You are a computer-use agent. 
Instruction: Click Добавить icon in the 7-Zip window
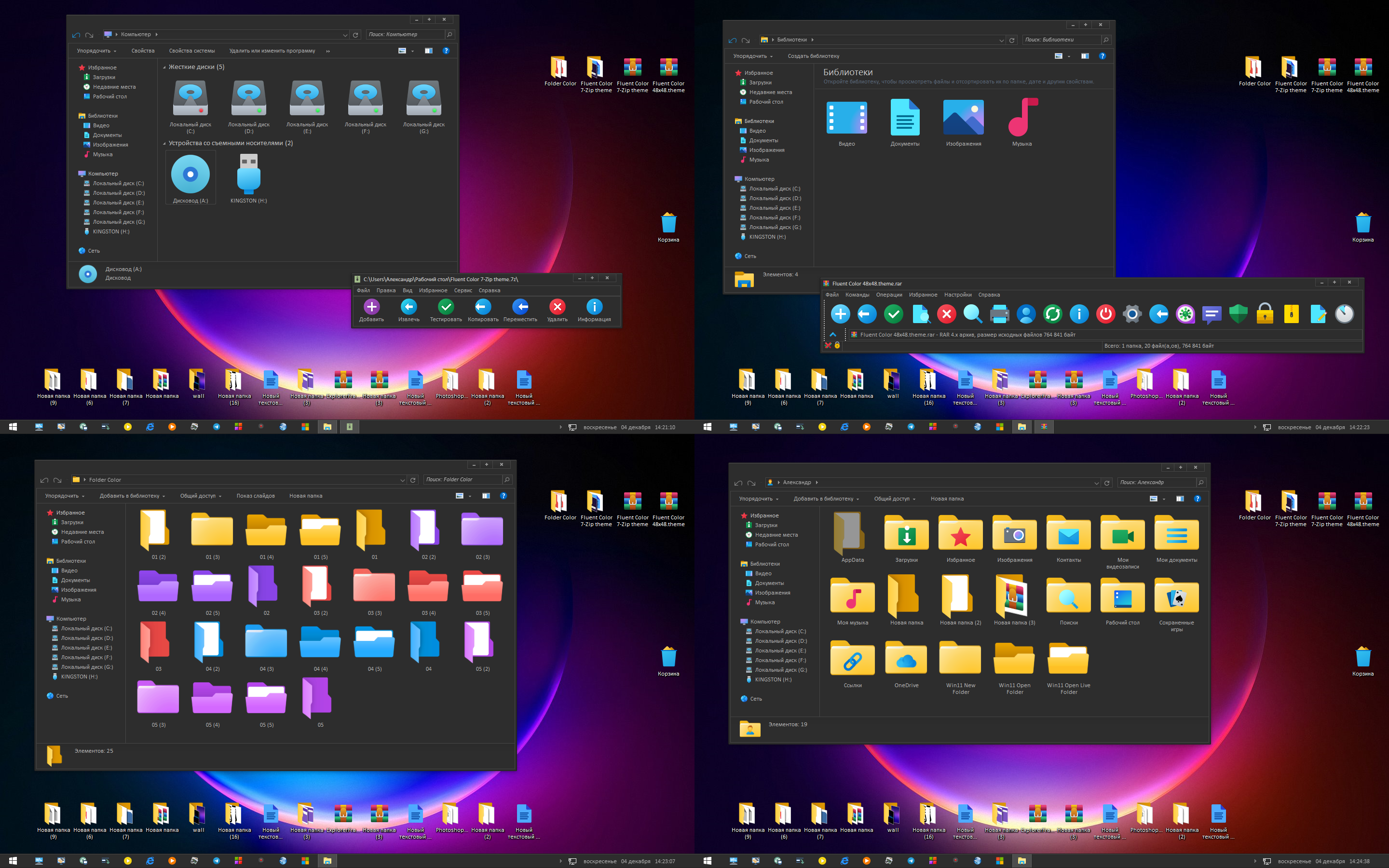(x=371, y=307)
